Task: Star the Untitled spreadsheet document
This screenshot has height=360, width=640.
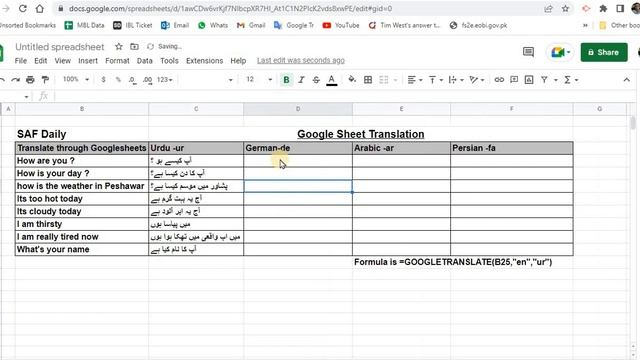Action: [x=119, y=47]
